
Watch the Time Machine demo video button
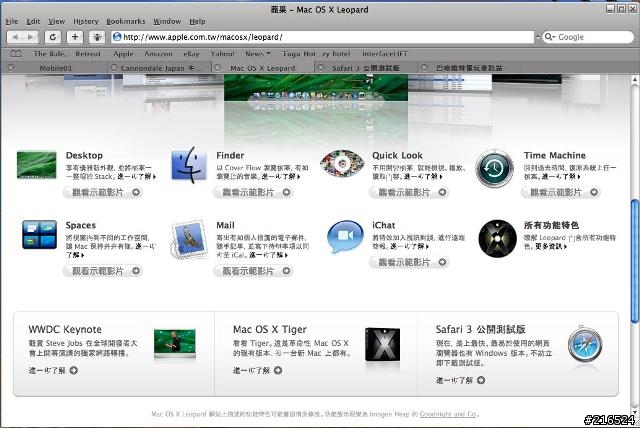click(x=560, y=192)
